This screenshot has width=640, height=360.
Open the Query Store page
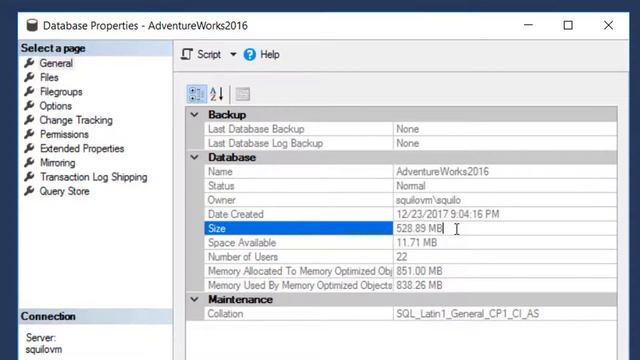[64, 191]
